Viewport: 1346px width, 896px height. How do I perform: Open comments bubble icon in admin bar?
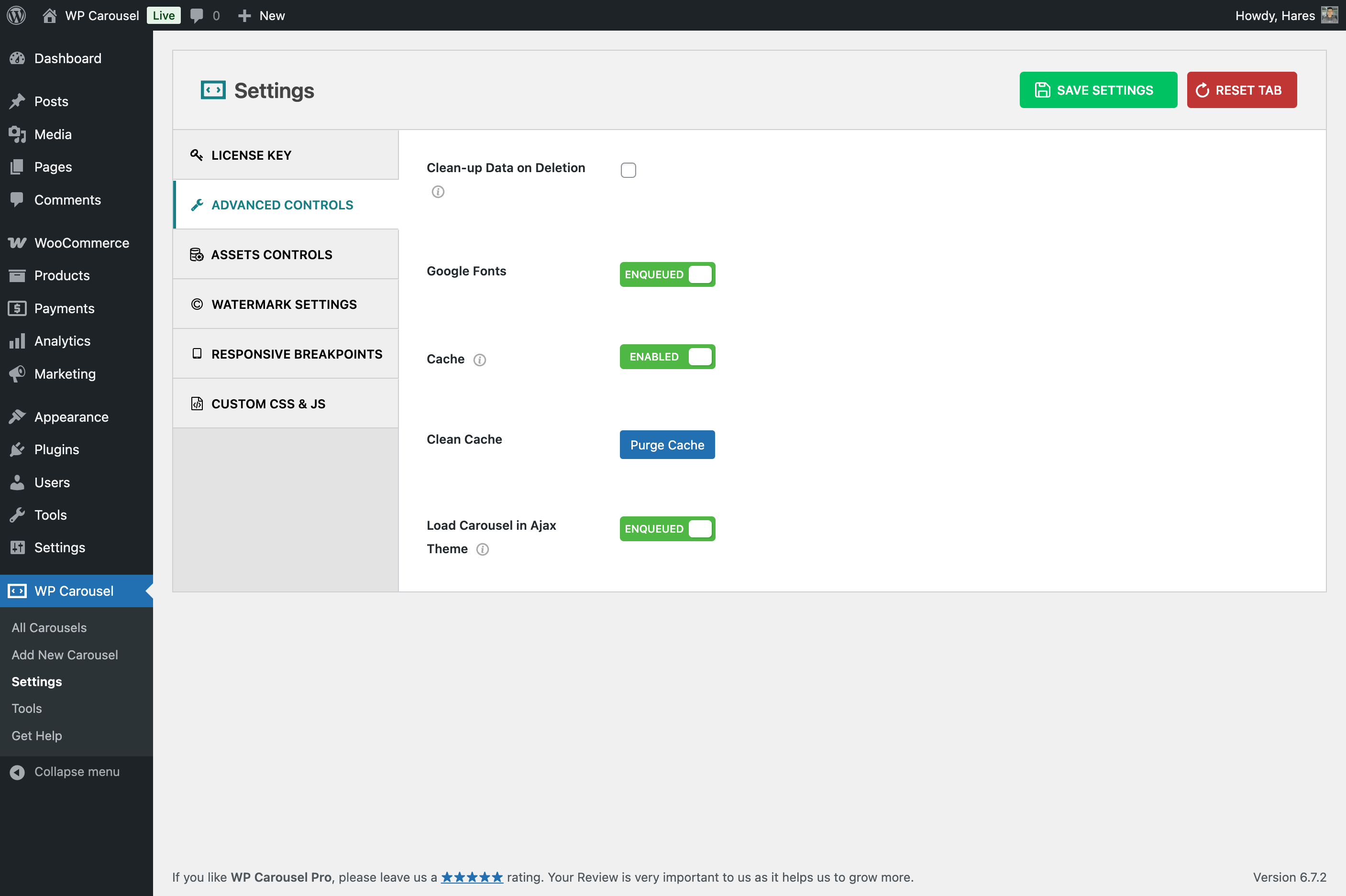tap(197, 15)
